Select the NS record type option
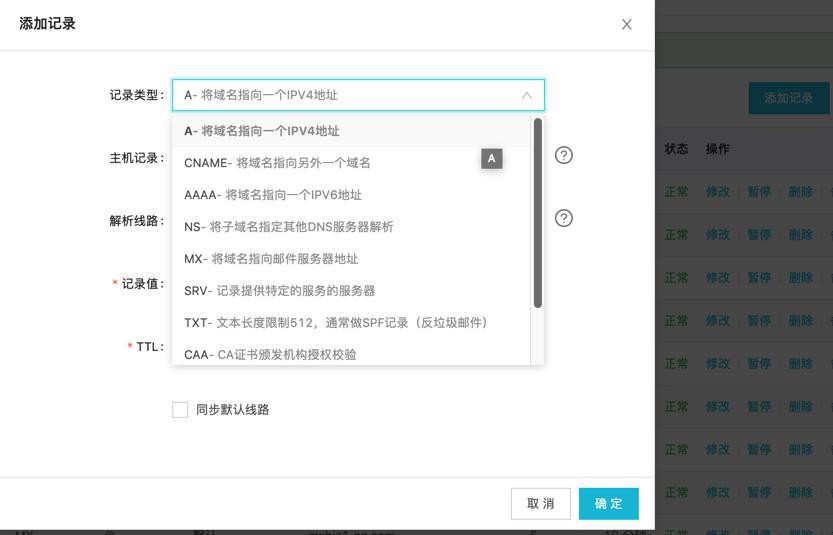 (351, 227)
